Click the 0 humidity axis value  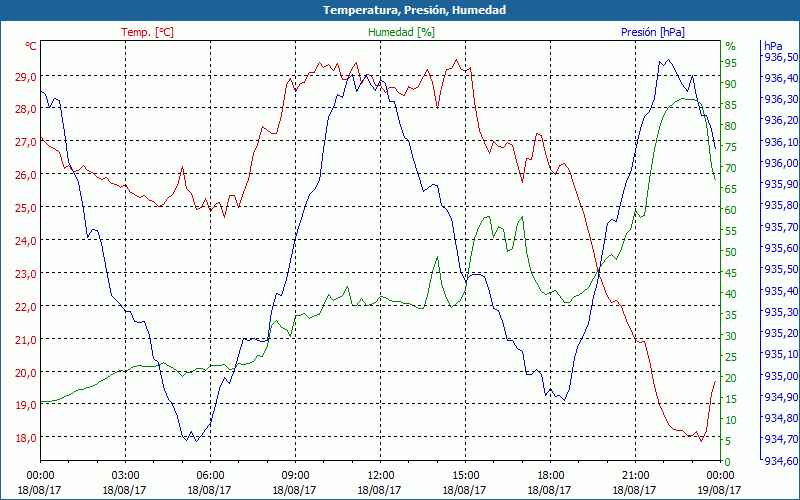[x=728, y=462]
